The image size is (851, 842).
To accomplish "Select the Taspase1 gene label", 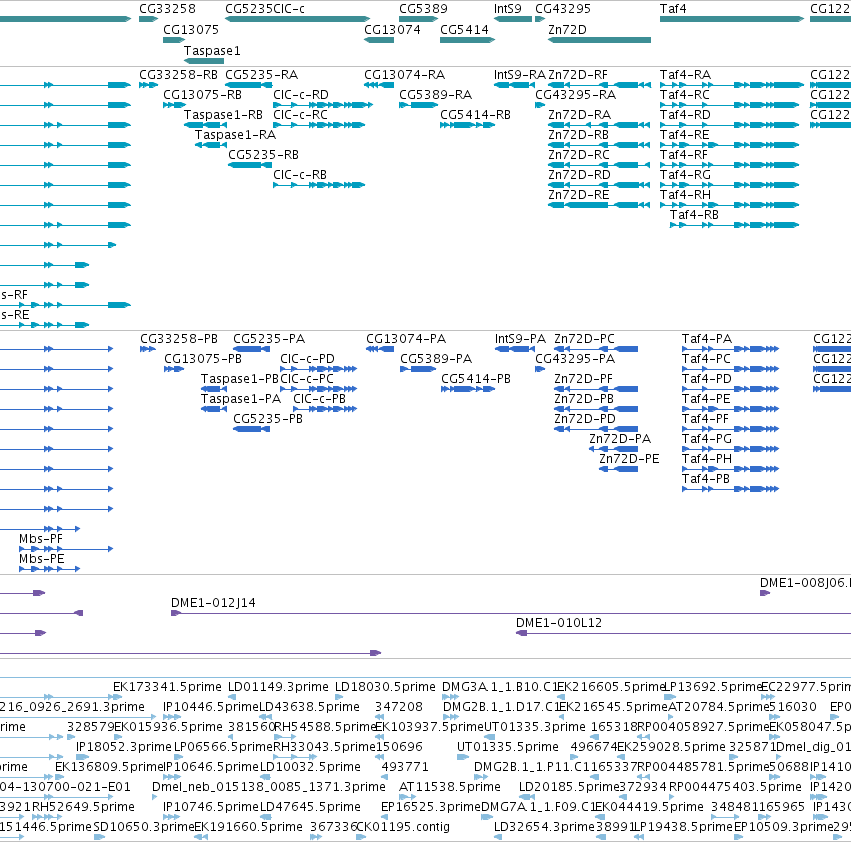I will click(x=212, y=51).
